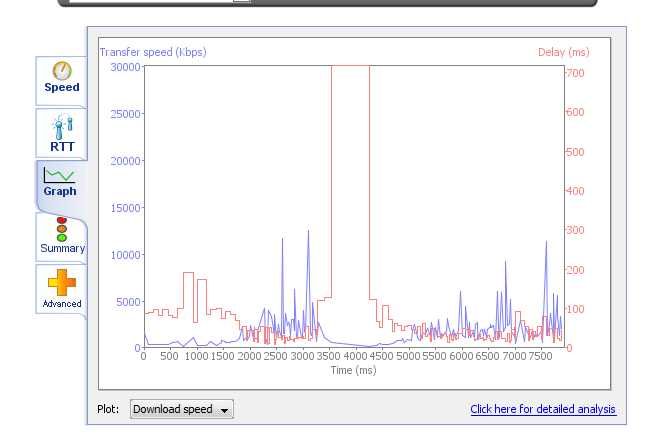
Task: Open the Speed tab stopwatch icon
Action: click(x=62, y=71)
